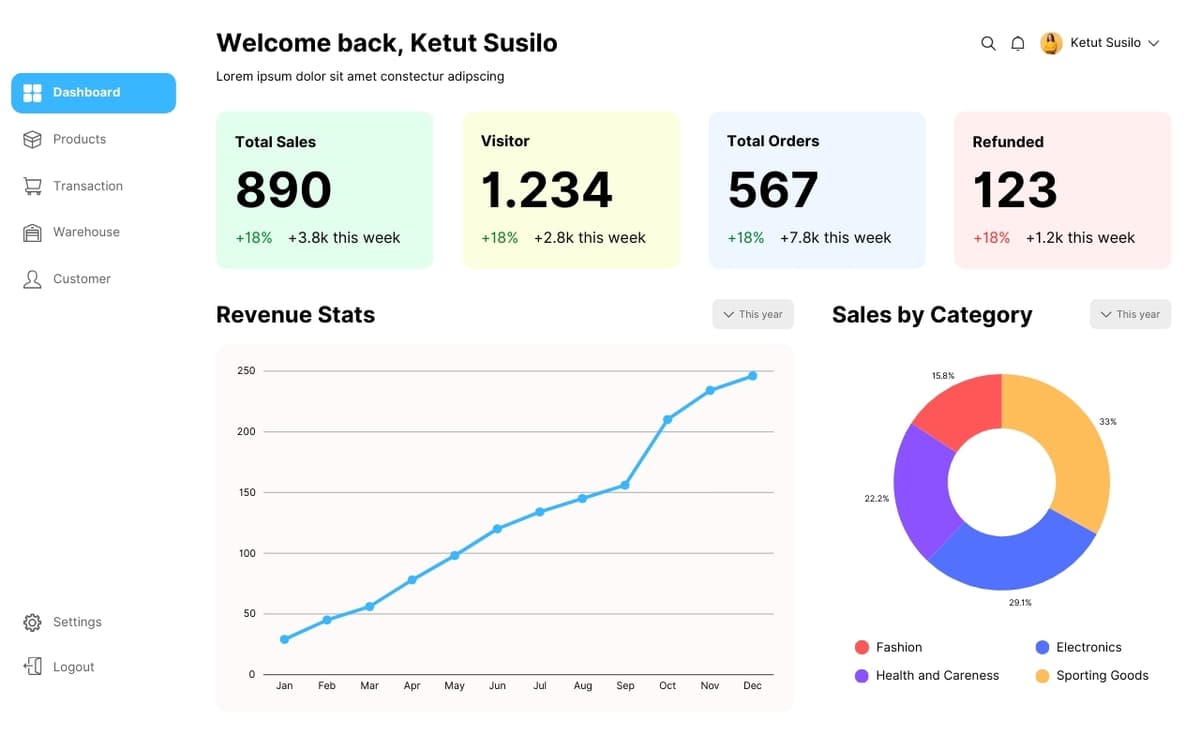
Task: Navigate to the Transaction page
Action: pos(88,186)
